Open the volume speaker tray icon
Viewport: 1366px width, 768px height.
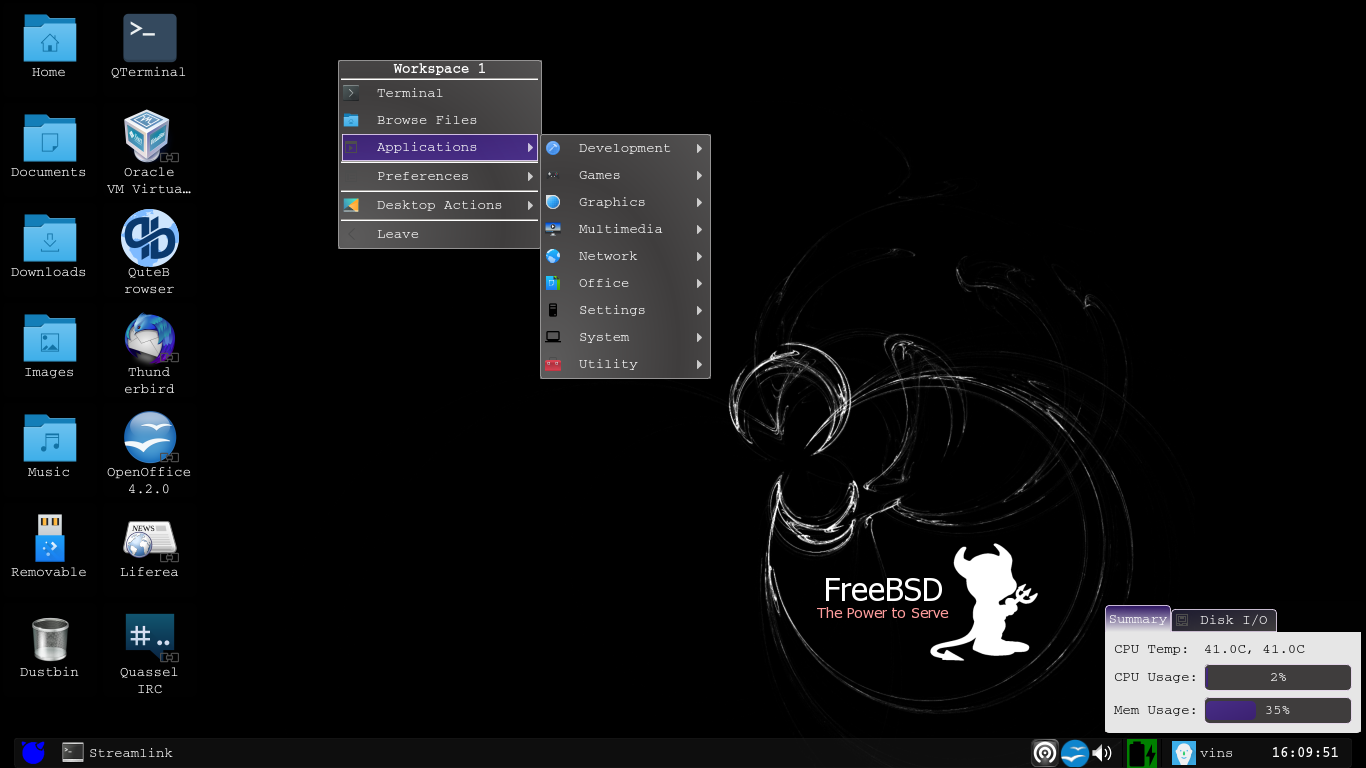coord(1102,753)
